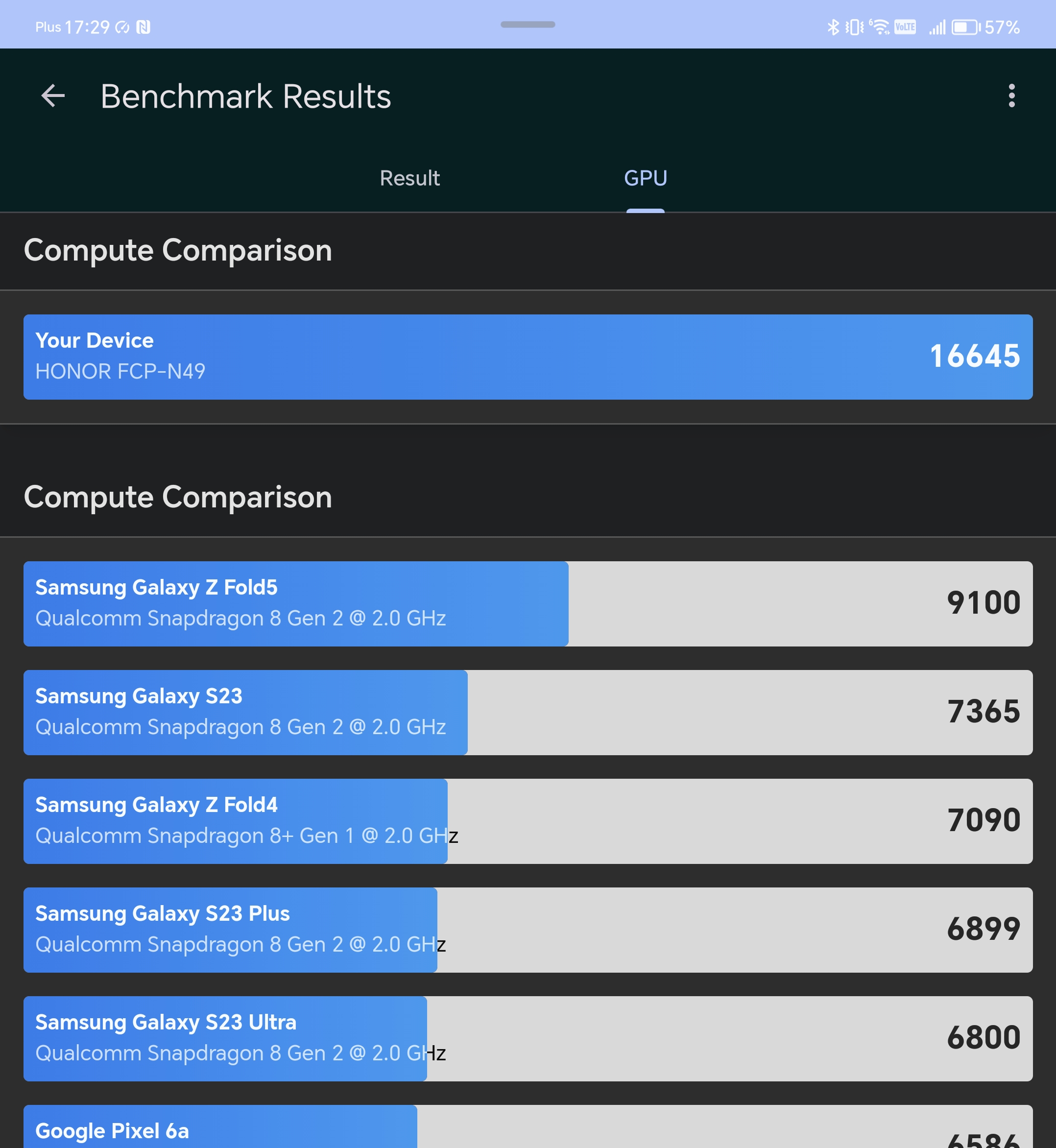Tap the VoLTE status icon
The image size is (1056, 1148).
point(905,27)
